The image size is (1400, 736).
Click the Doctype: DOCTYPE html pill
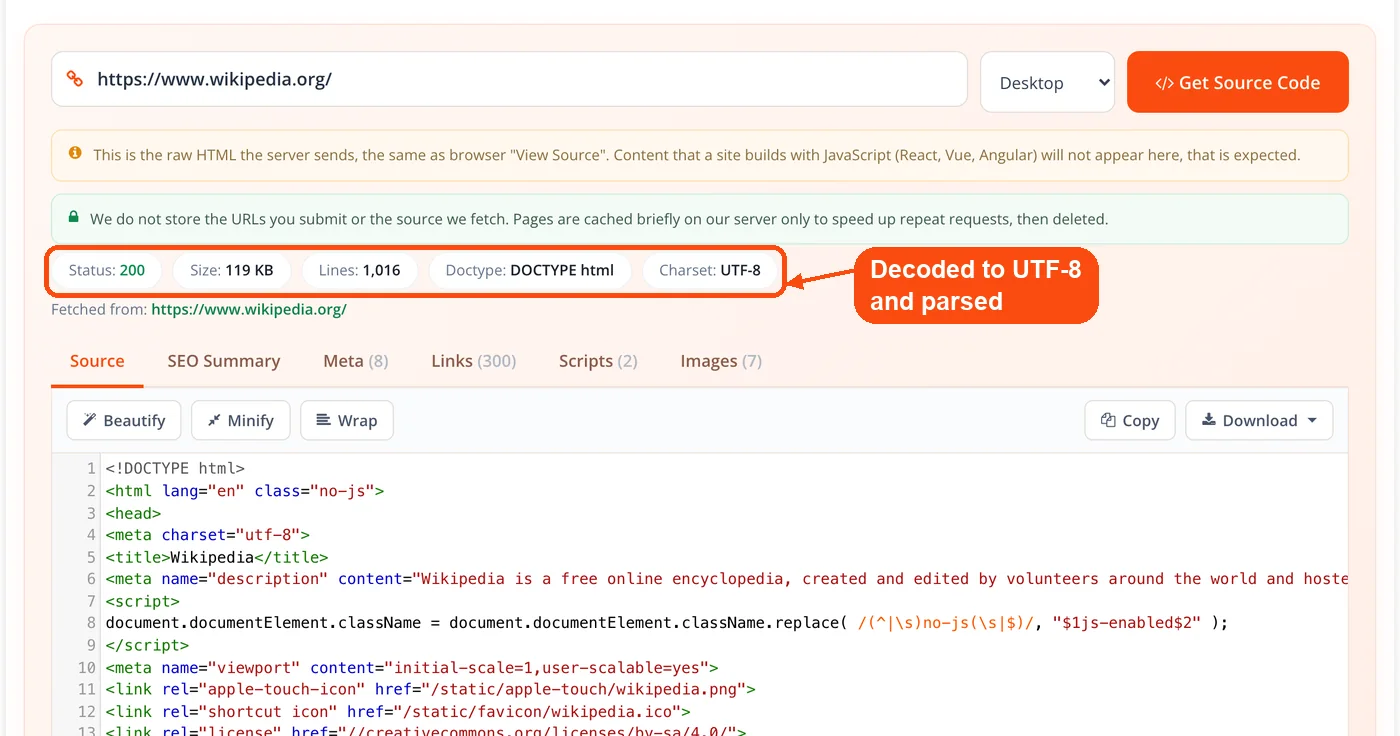530,270
